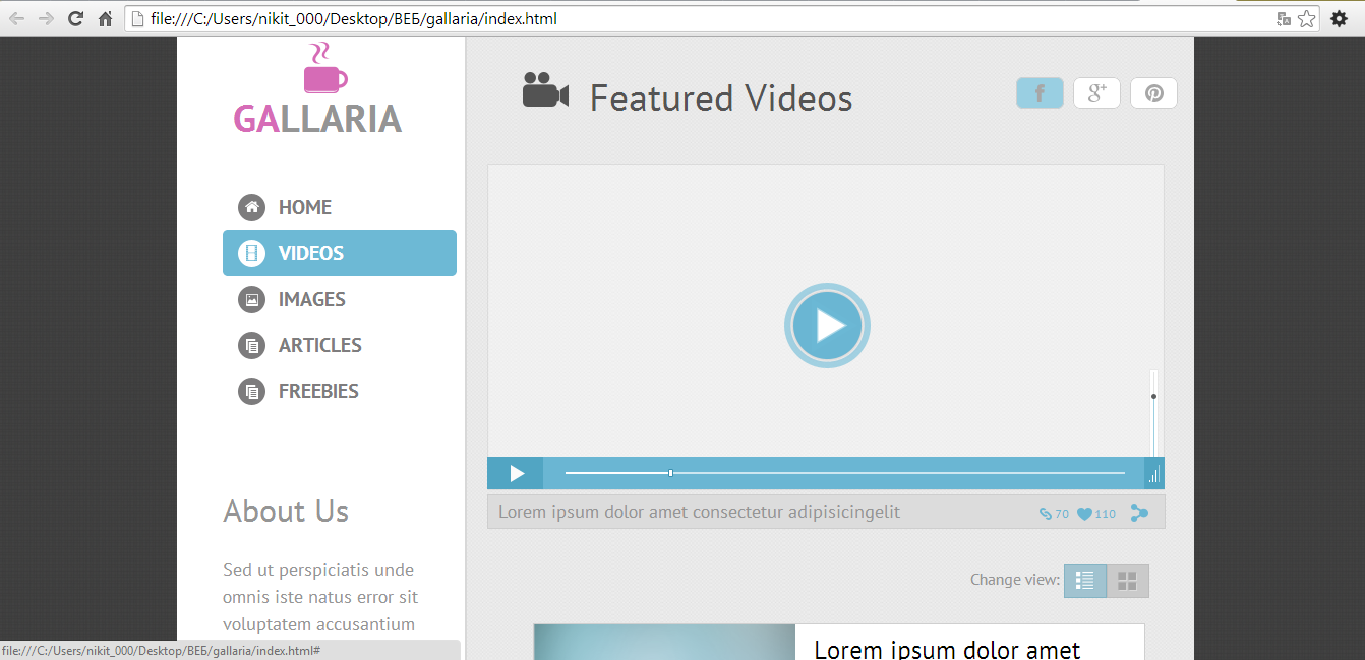Bookmark the page with the star icon

(1307, 18)
